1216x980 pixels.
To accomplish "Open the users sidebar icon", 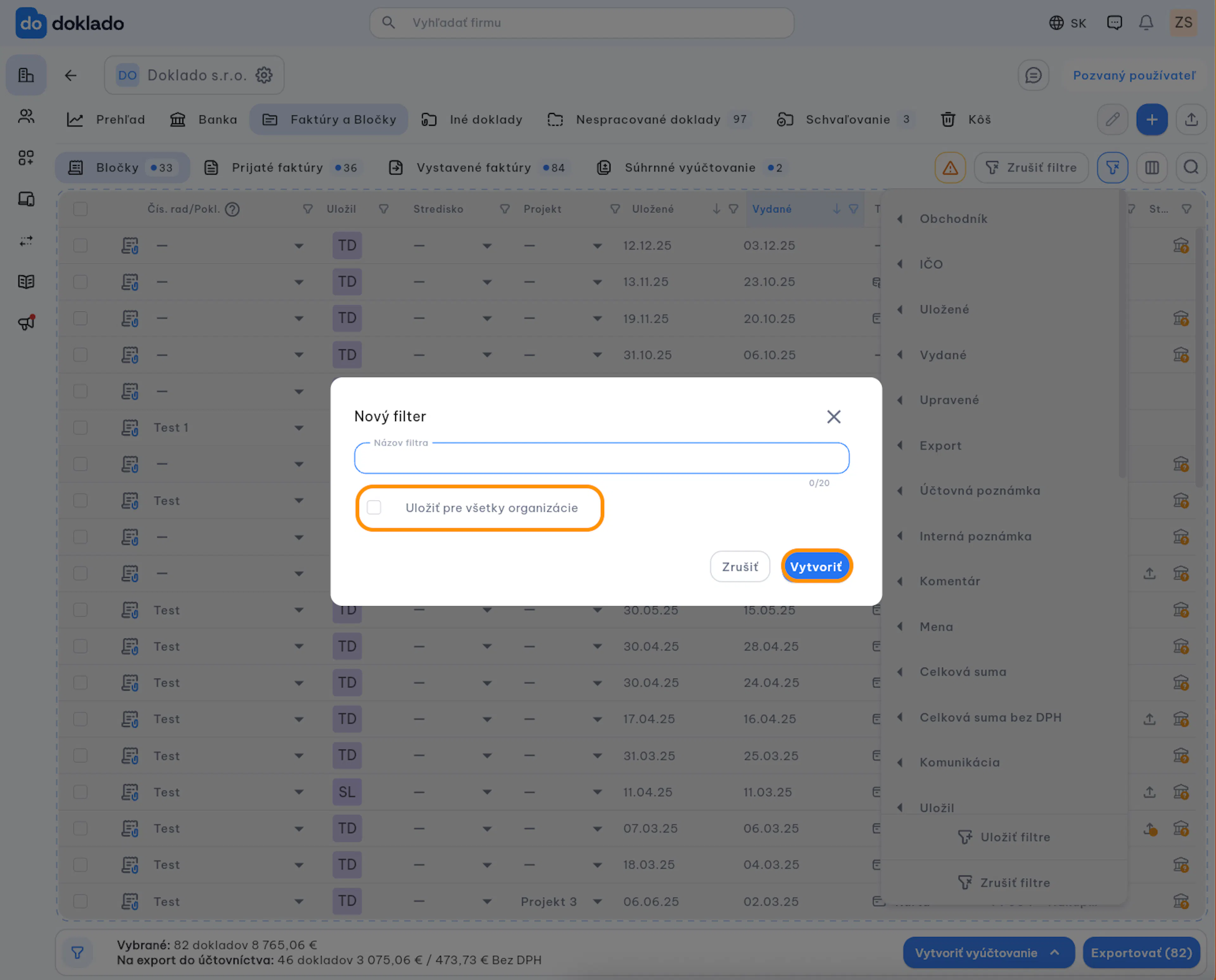I will 26,116.
